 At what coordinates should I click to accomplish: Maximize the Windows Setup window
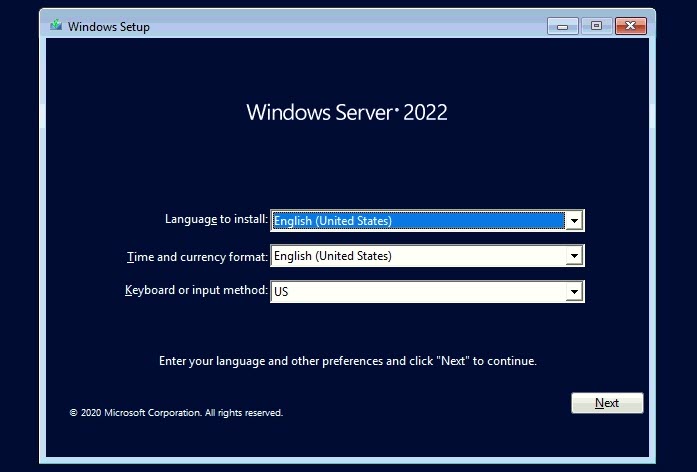tap(596, 26)
